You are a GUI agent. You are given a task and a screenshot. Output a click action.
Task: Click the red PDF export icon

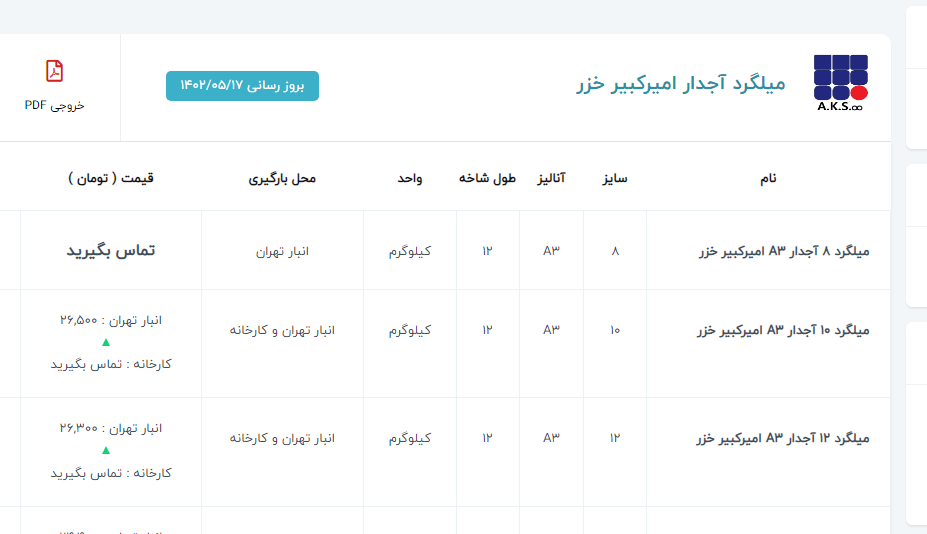(55, 71)
